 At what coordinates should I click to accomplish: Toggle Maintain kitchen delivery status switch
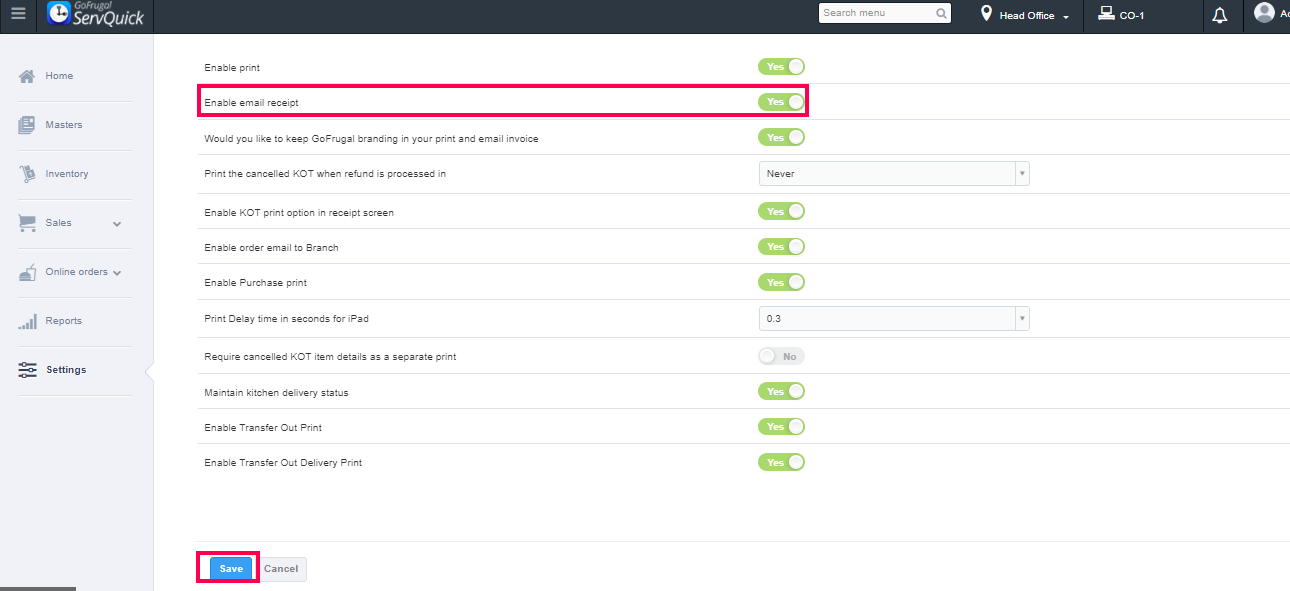pyautogui.click(x=781, y=392)
